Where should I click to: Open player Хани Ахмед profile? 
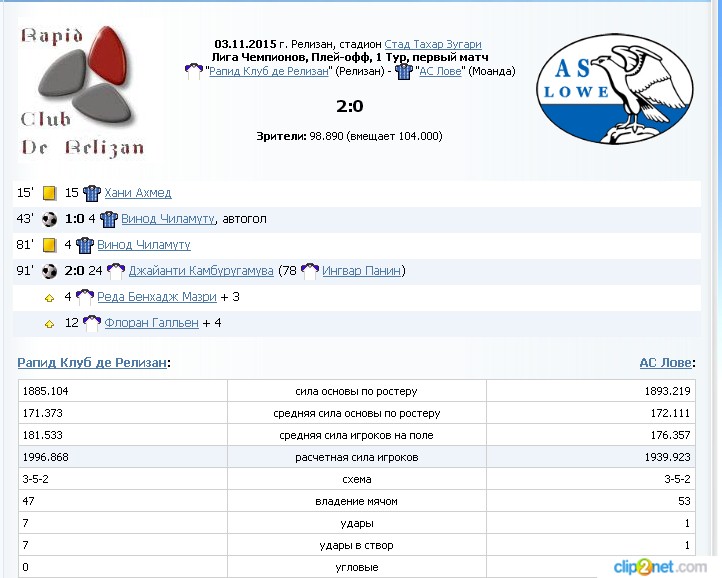tap(137, 193)
